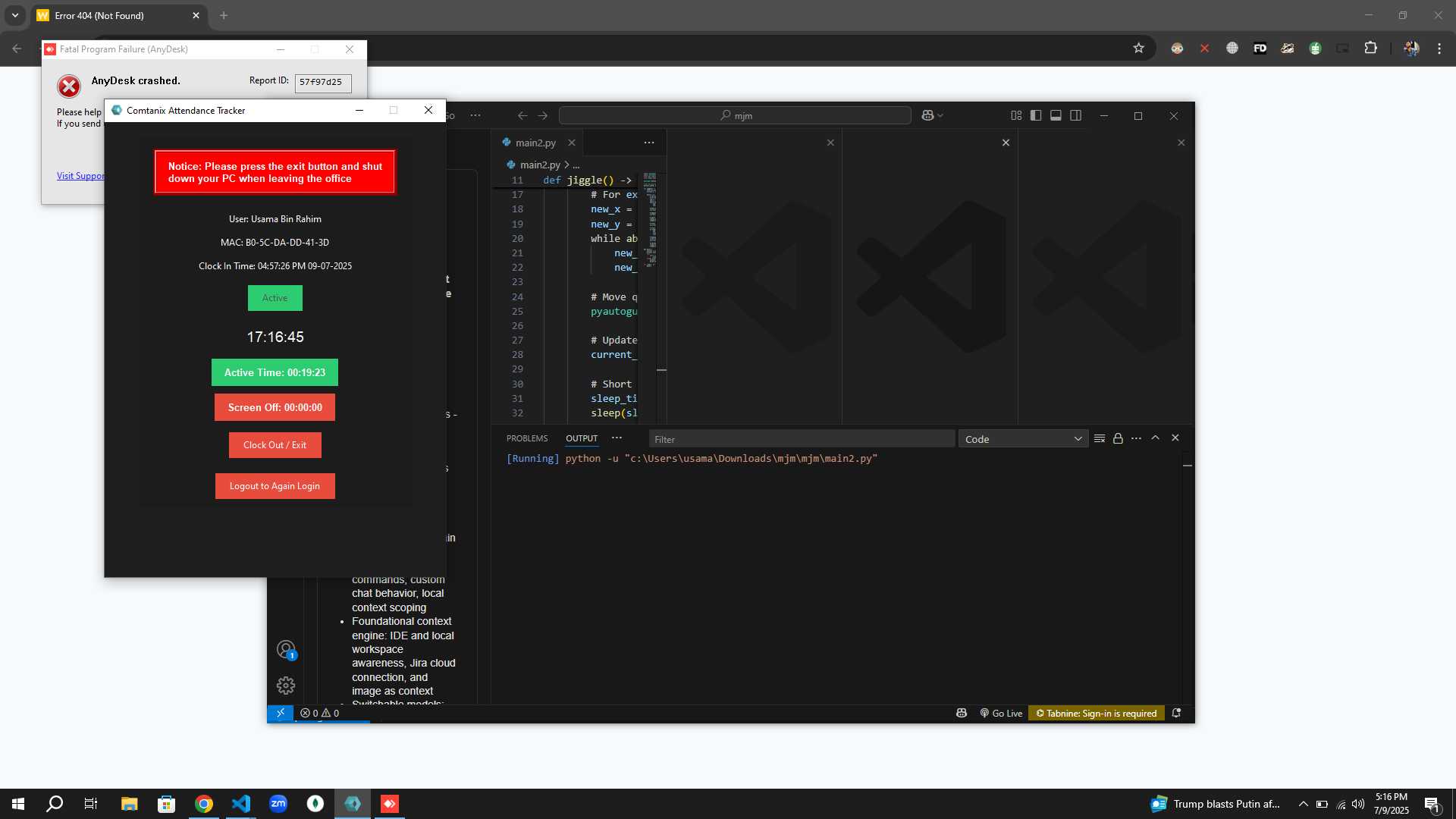Image resolution: width=1456 pixels, height=819 pixels.
Task: Show more panel tabs ellipsis
Action: [x=617, y=438]
